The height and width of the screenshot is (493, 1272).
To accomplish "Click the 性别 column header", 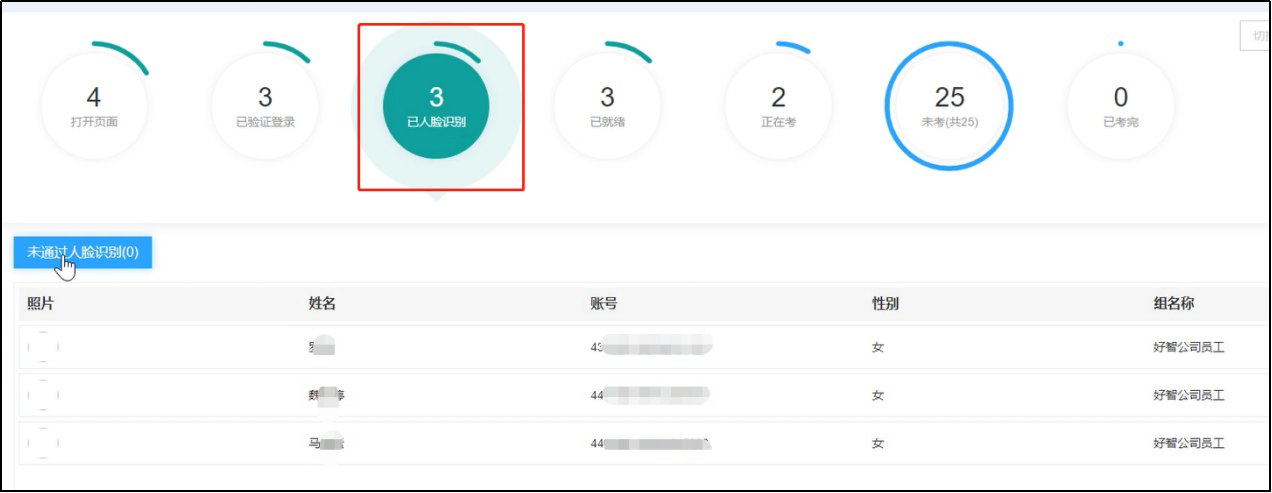I will click(x=885, y=303).
